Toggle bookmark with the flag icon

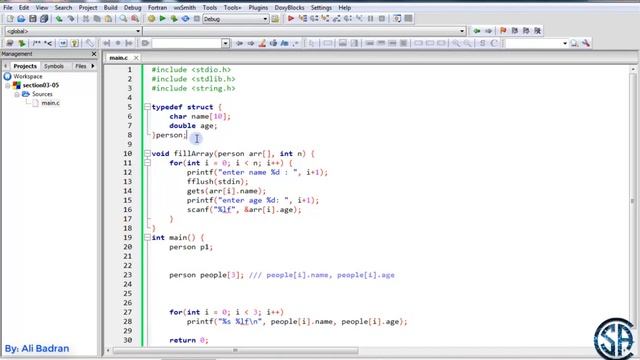pos(503,31)
